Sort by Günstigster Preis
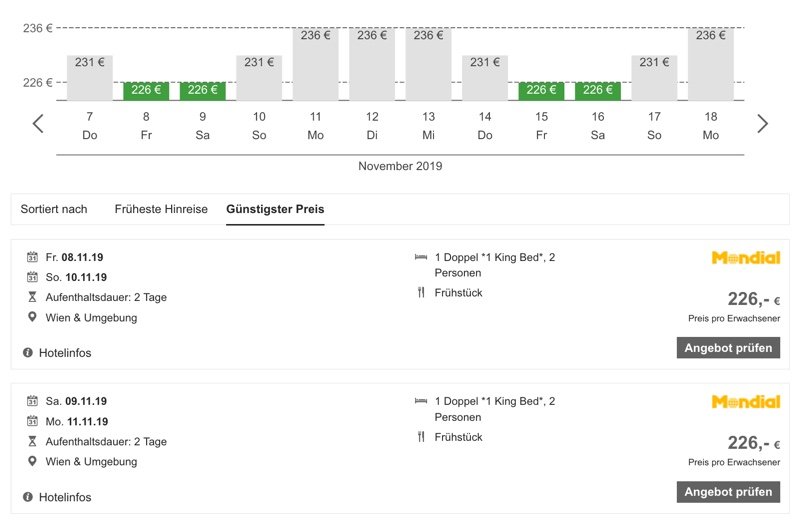The height and width of the screenshot is (521, 798). click(275, 209)
